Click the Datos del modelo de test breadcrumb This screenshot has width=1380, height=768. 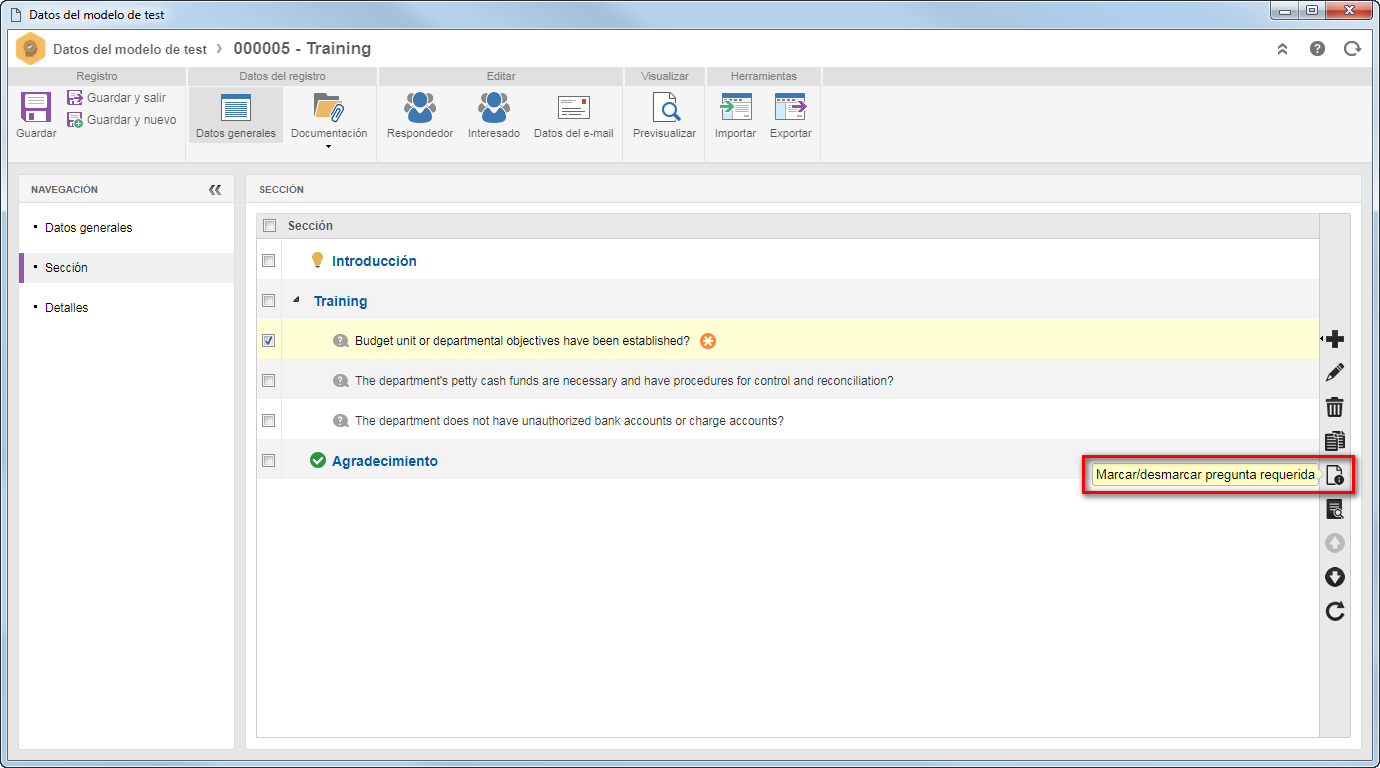130,49
